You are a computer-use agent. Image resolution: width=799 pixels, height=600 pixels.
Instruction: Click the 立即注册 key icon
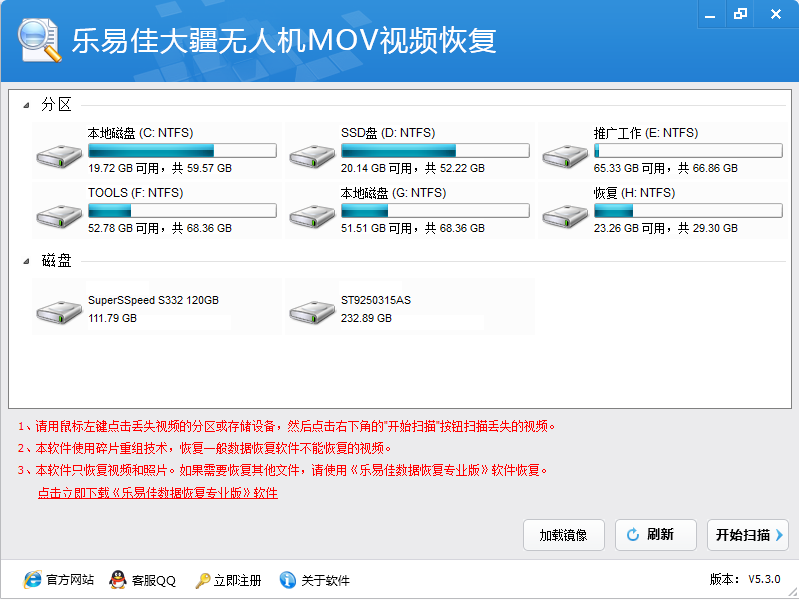tap(203, 580)
